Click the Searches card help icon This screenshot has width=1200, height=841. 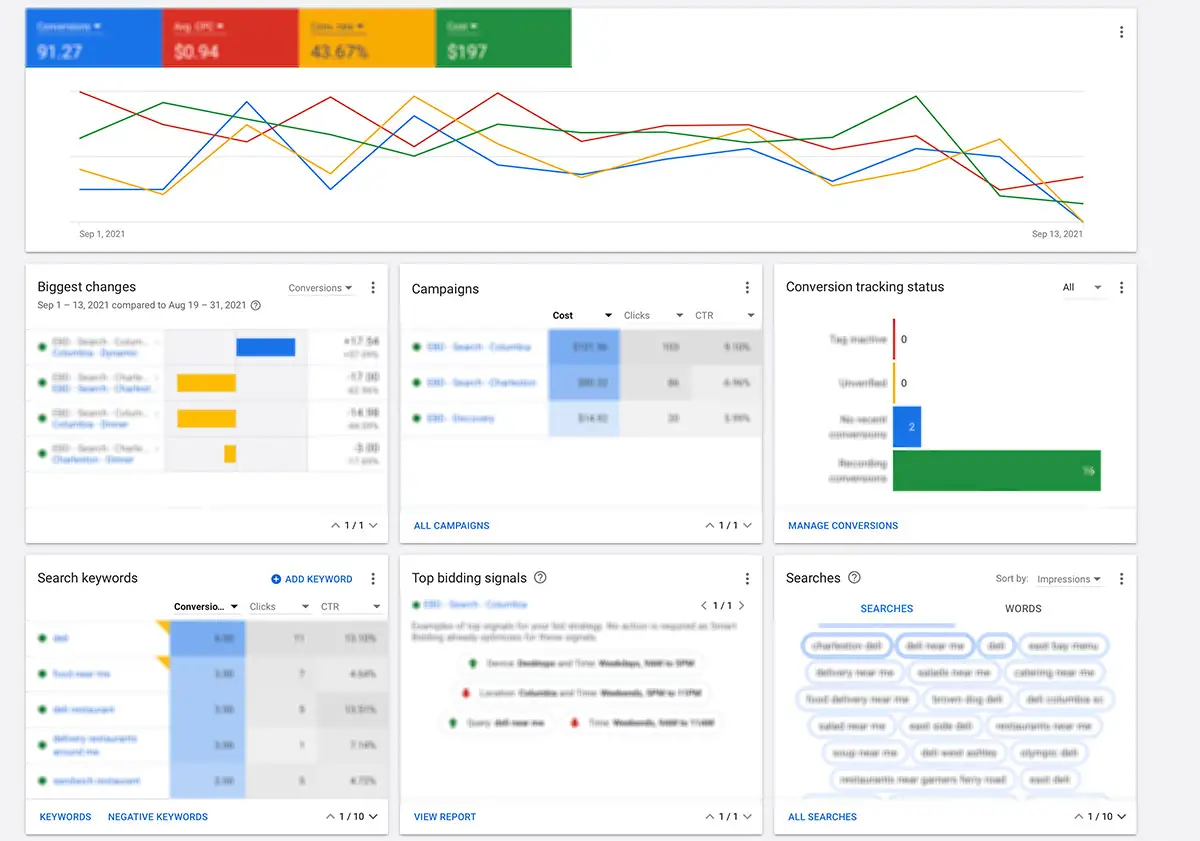click(856, 577)
